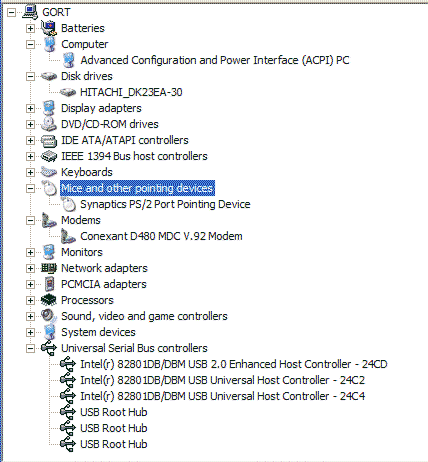The width and height of the screenshot is (428, 462).
Task: Click the Processors chip icon
Action: pyautogui.click(x=49, y=300)
